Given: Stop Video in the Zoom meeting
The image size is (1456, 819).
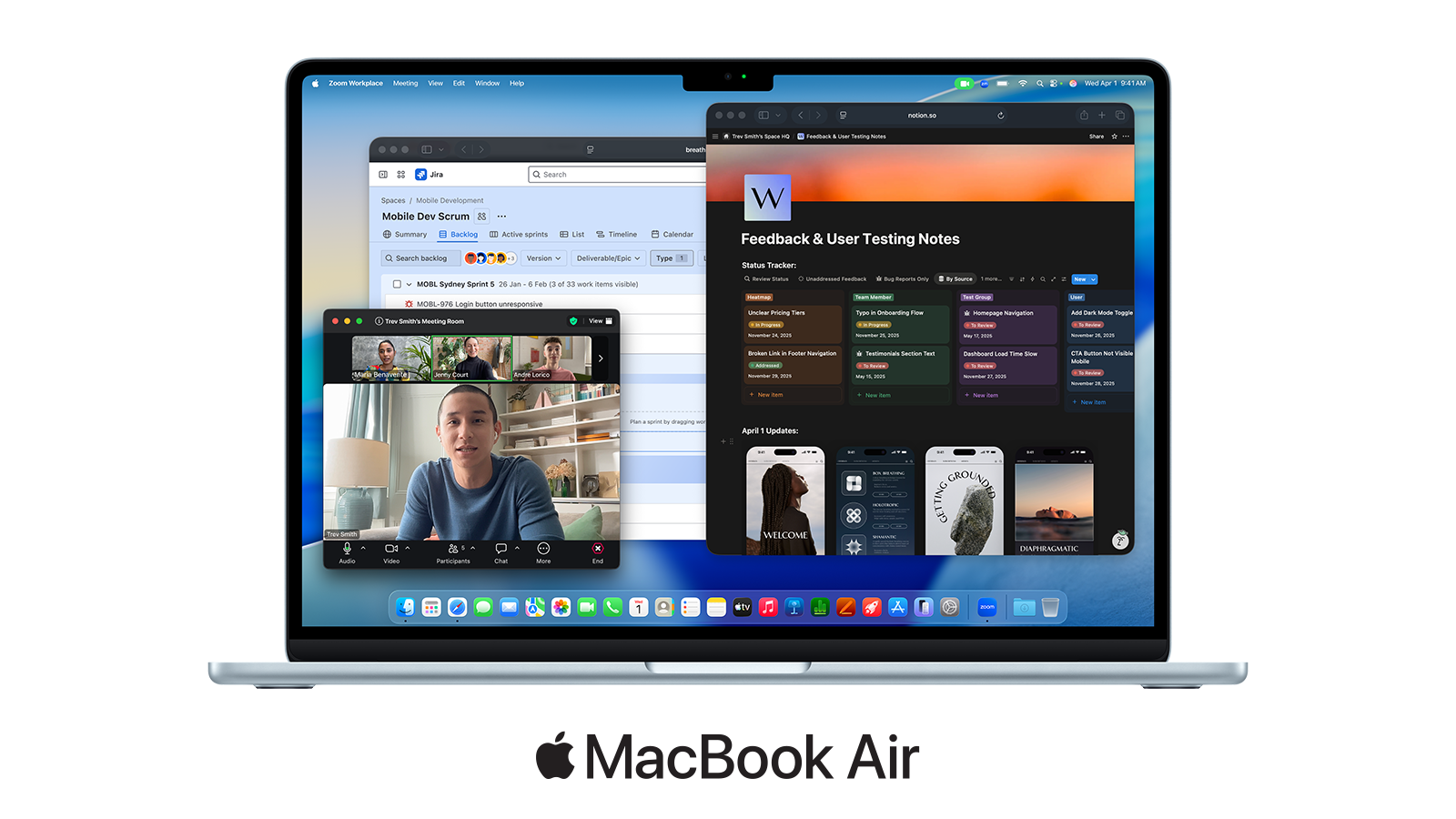Looking at the screenshot, I should (391, 549).
